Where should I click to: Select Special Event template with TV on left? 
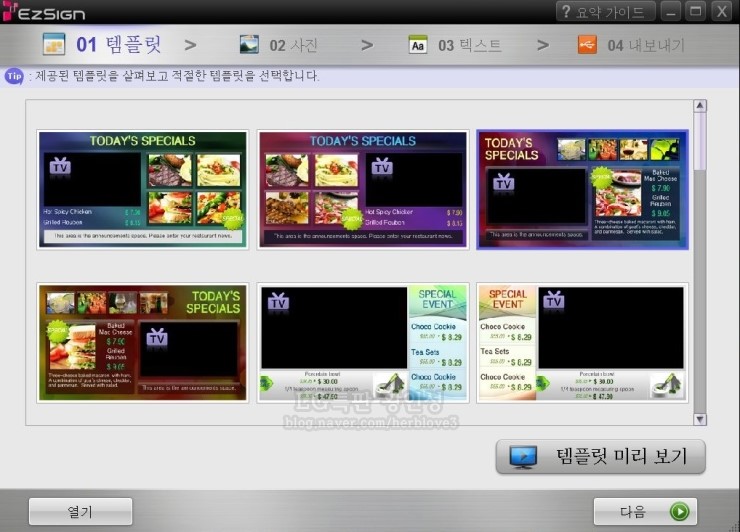pyautogui.click(x=363, y=343)
